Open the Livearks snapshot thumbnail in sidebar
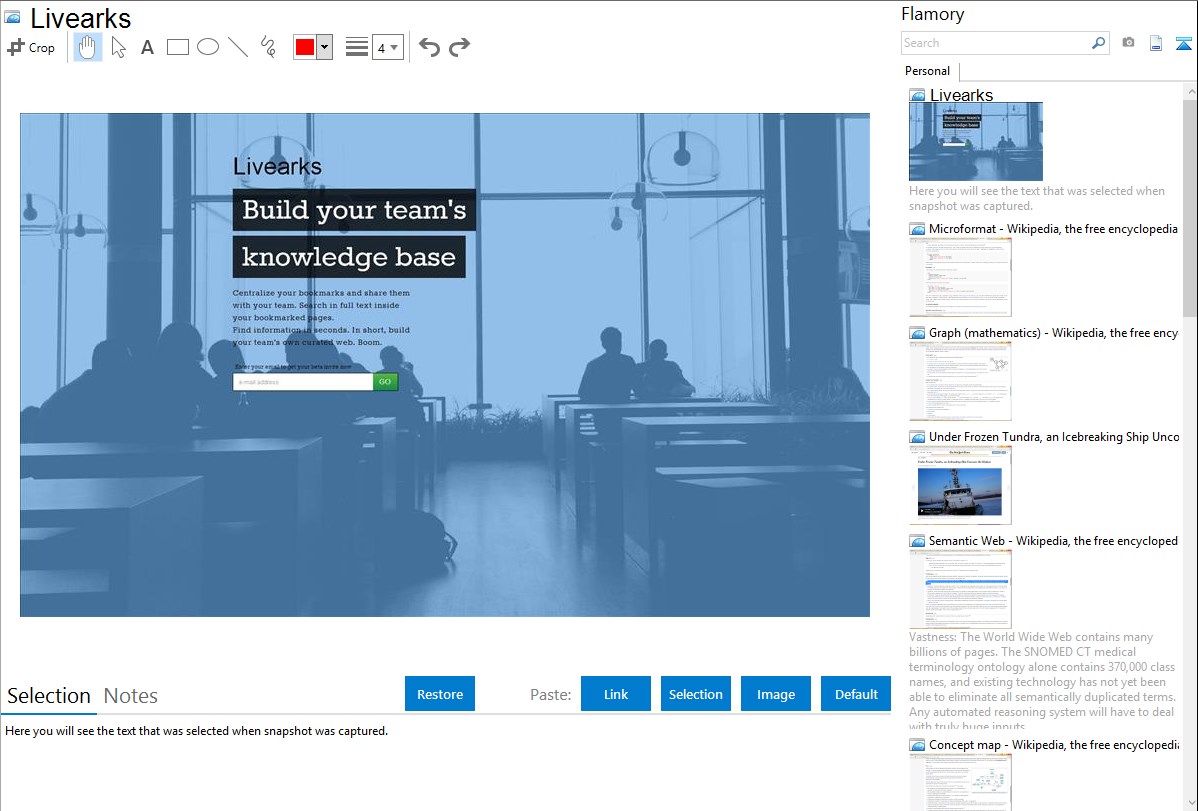This screenshot has width=1198, height=811. coord(976,141)
